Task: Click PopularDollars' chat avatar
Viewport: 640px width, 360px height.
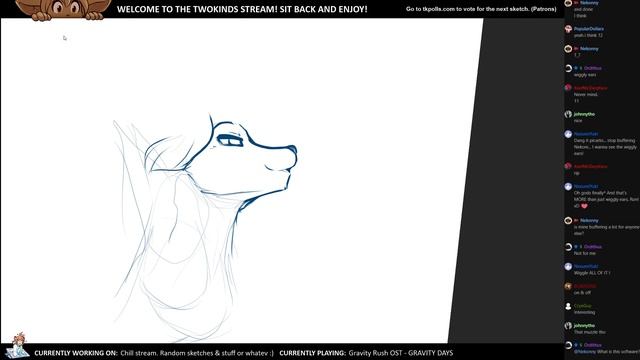Action: coord(568,29)
